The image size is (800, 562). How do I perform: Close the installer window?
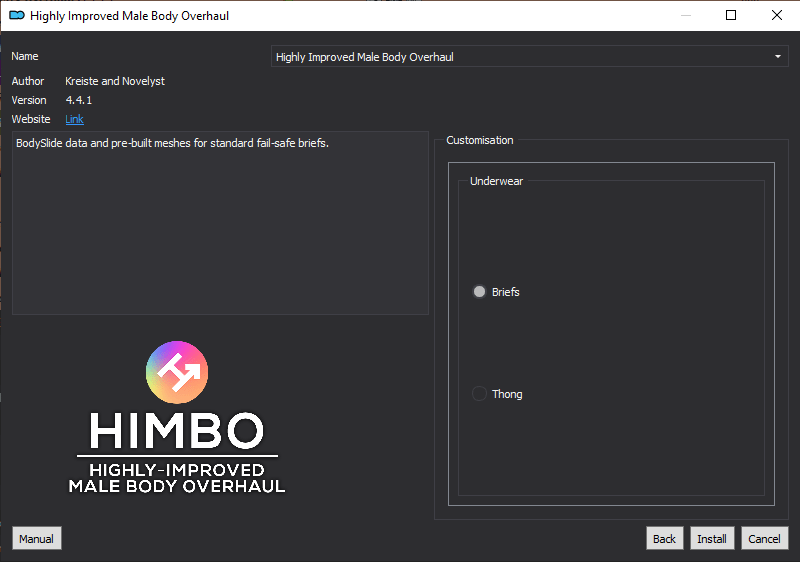pyautogui.click(x=777, y=15)
